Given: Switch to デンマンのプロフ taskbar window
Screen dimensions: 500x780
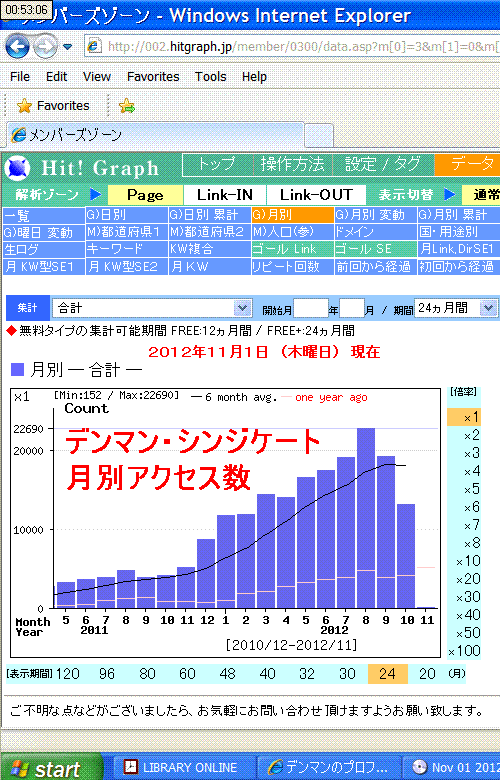Looking at the screenshot, I should 328,768.
